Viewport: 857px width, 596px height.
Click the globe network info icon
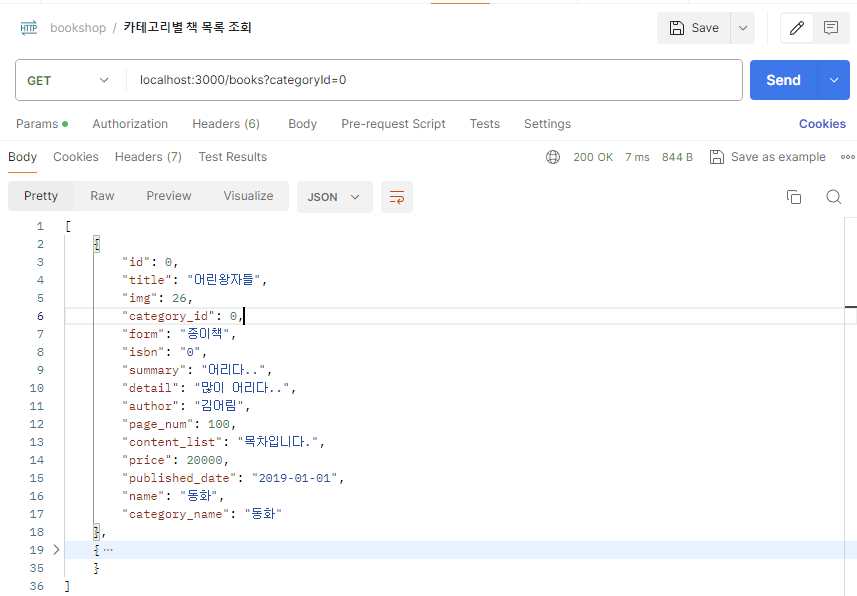[x=553, y=157]
